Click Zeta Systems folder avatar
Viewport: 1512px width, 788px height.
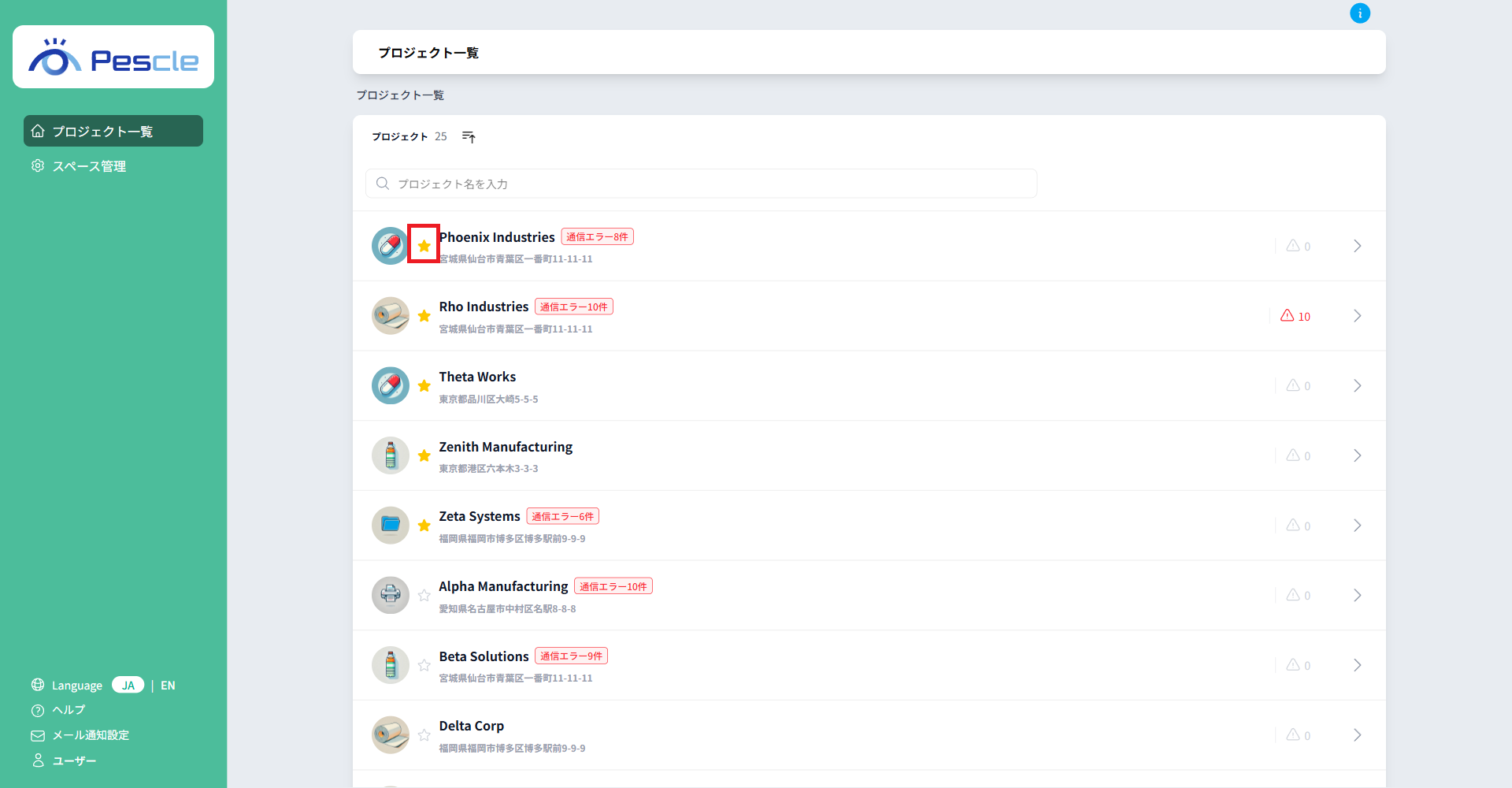pyautogui.click(x=391, y=526)
